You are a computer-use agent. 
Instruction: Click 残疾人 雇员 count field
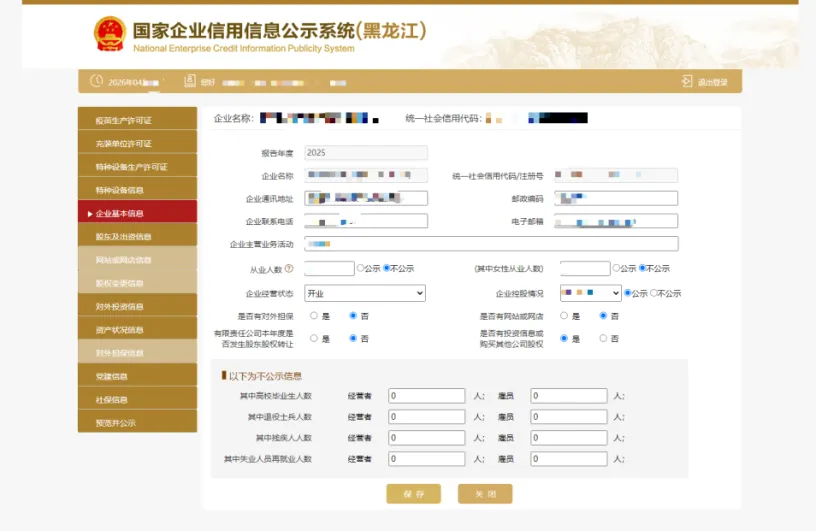pyautogui.click(x=569, y=438)
